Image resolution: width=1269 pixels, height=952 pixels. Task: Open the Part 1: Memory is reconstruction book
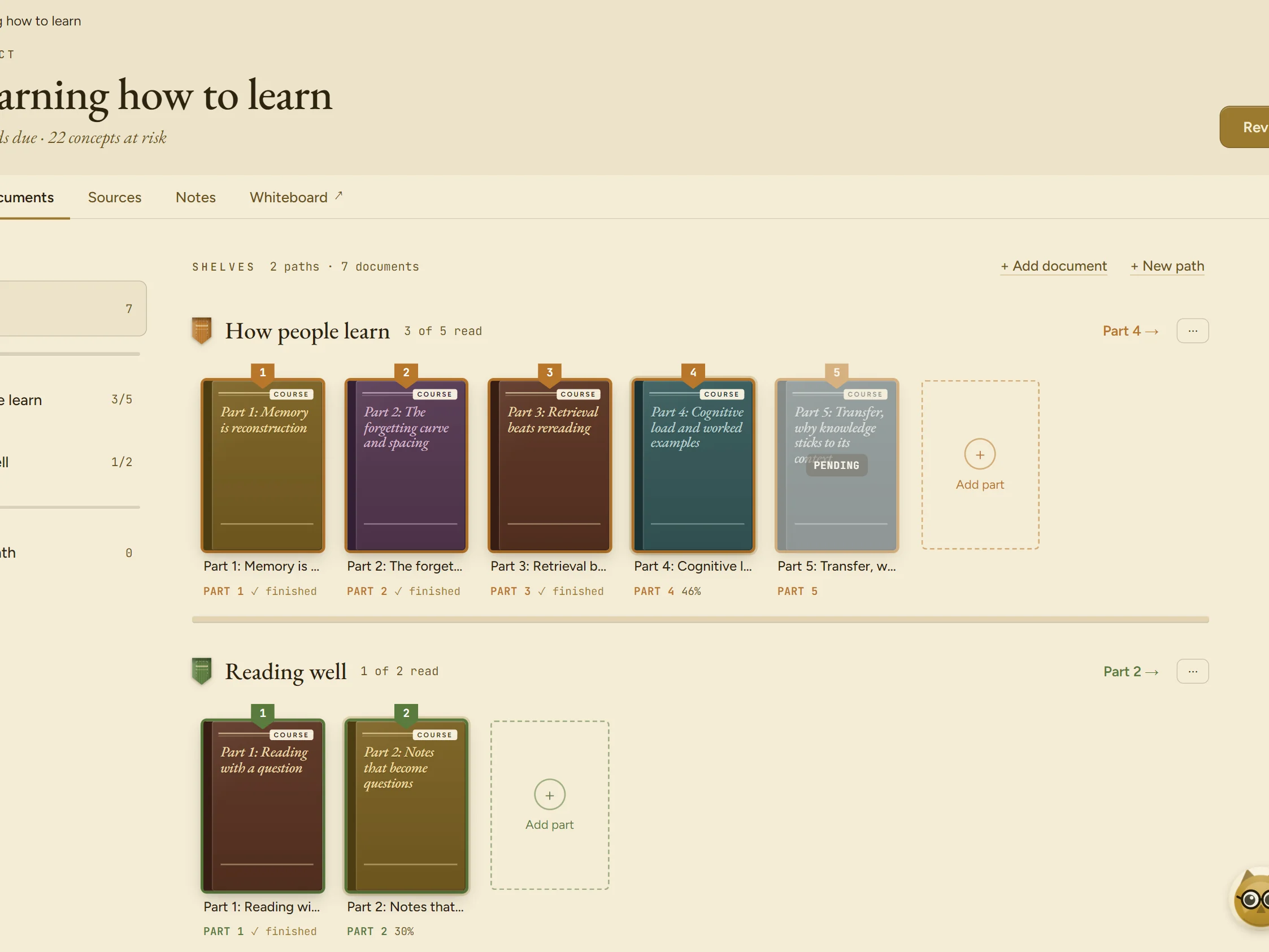coord(263,465)
